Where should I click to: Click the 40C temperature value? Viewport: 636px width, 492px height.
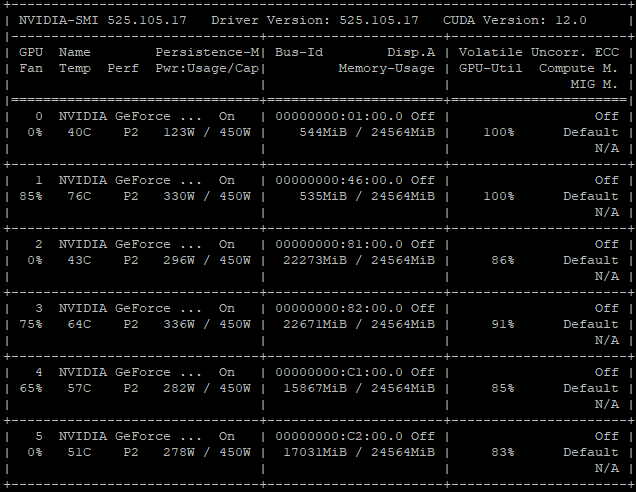(x=79, y=132)
